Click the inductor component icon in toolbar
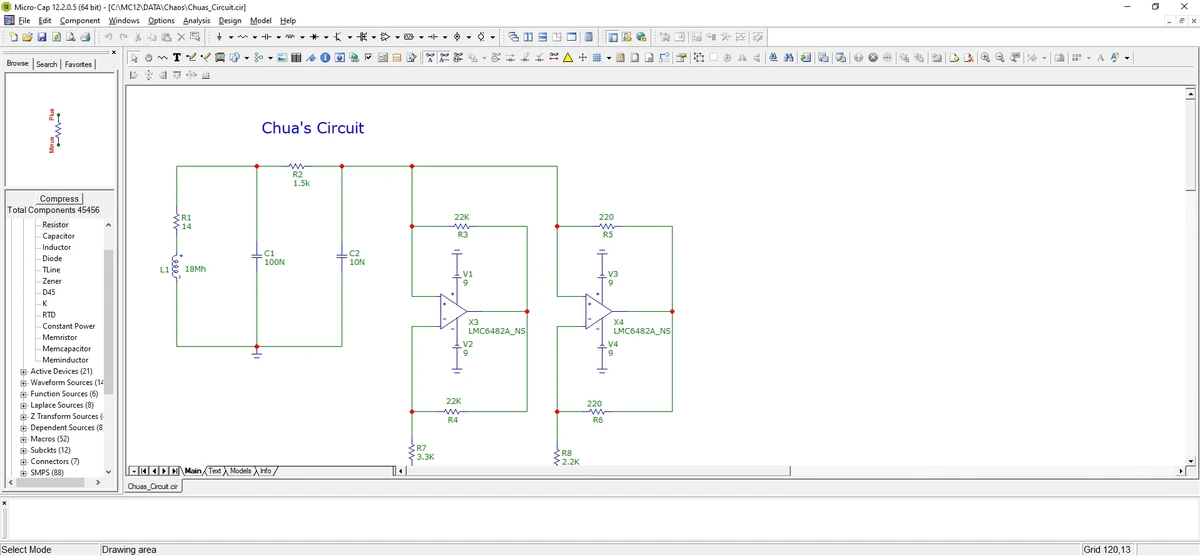This screenshot has height=556, width=1200. (290, 37)
